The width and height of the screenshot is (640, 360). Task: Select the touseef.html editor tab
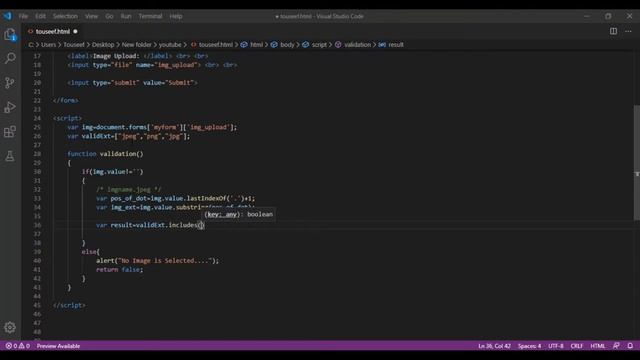point(52,31)
